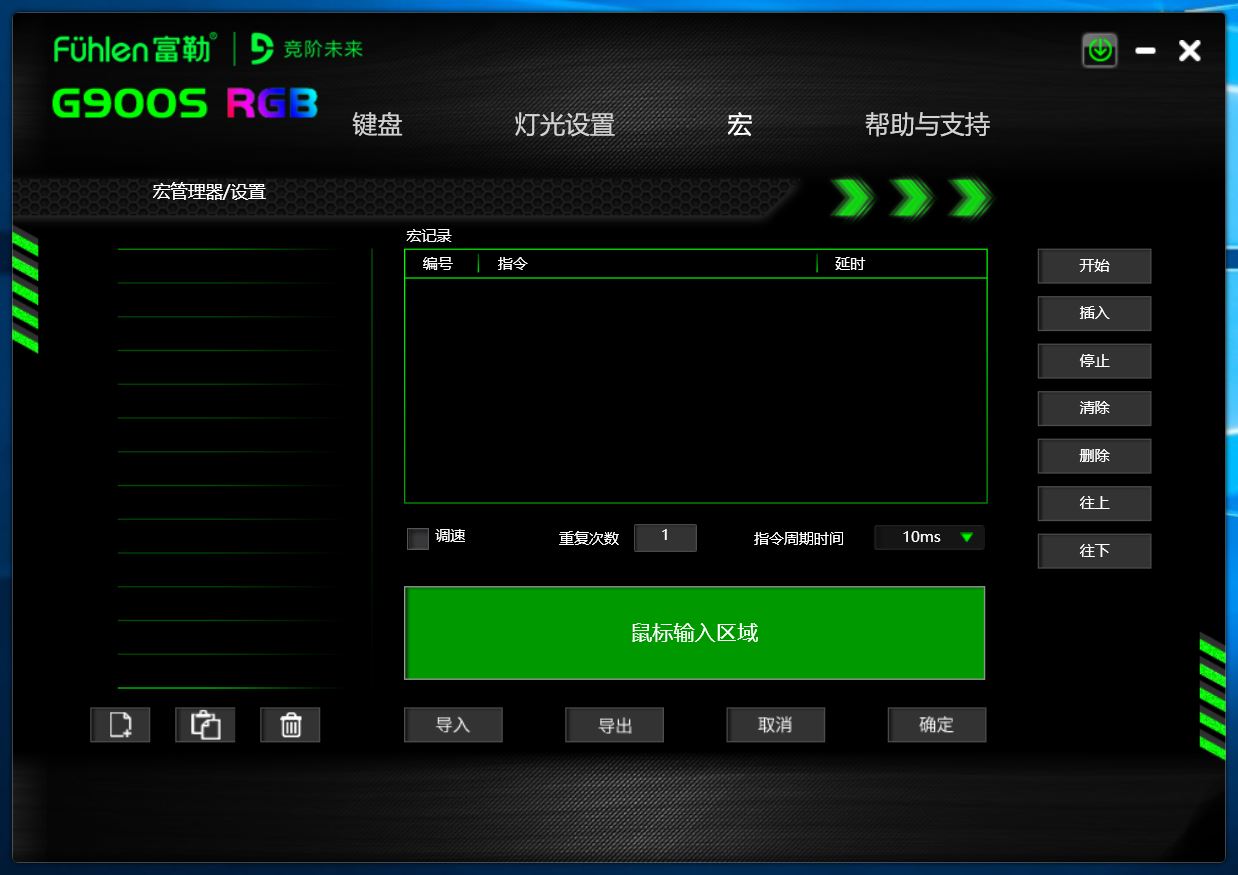Image resolution: width=1238 pixels, height=875 pixels.
Task: Open the 帮助与支持 section
Action: [x=928, y=124]
